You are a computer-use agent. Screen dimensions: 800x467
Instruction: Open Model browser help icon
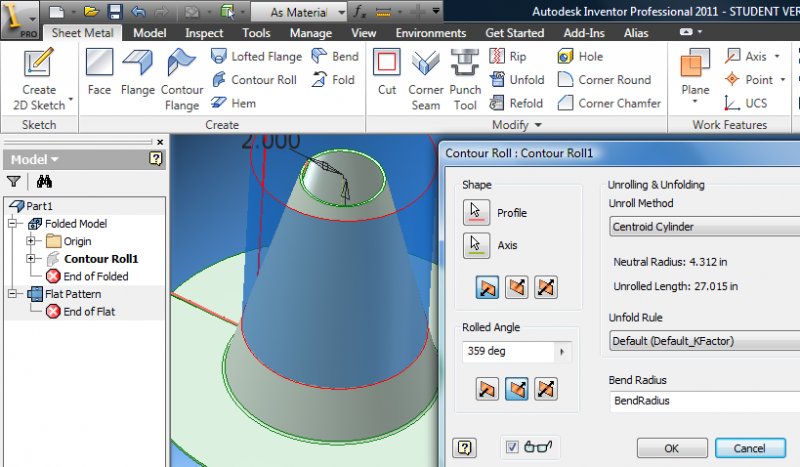tap(156, 159)
